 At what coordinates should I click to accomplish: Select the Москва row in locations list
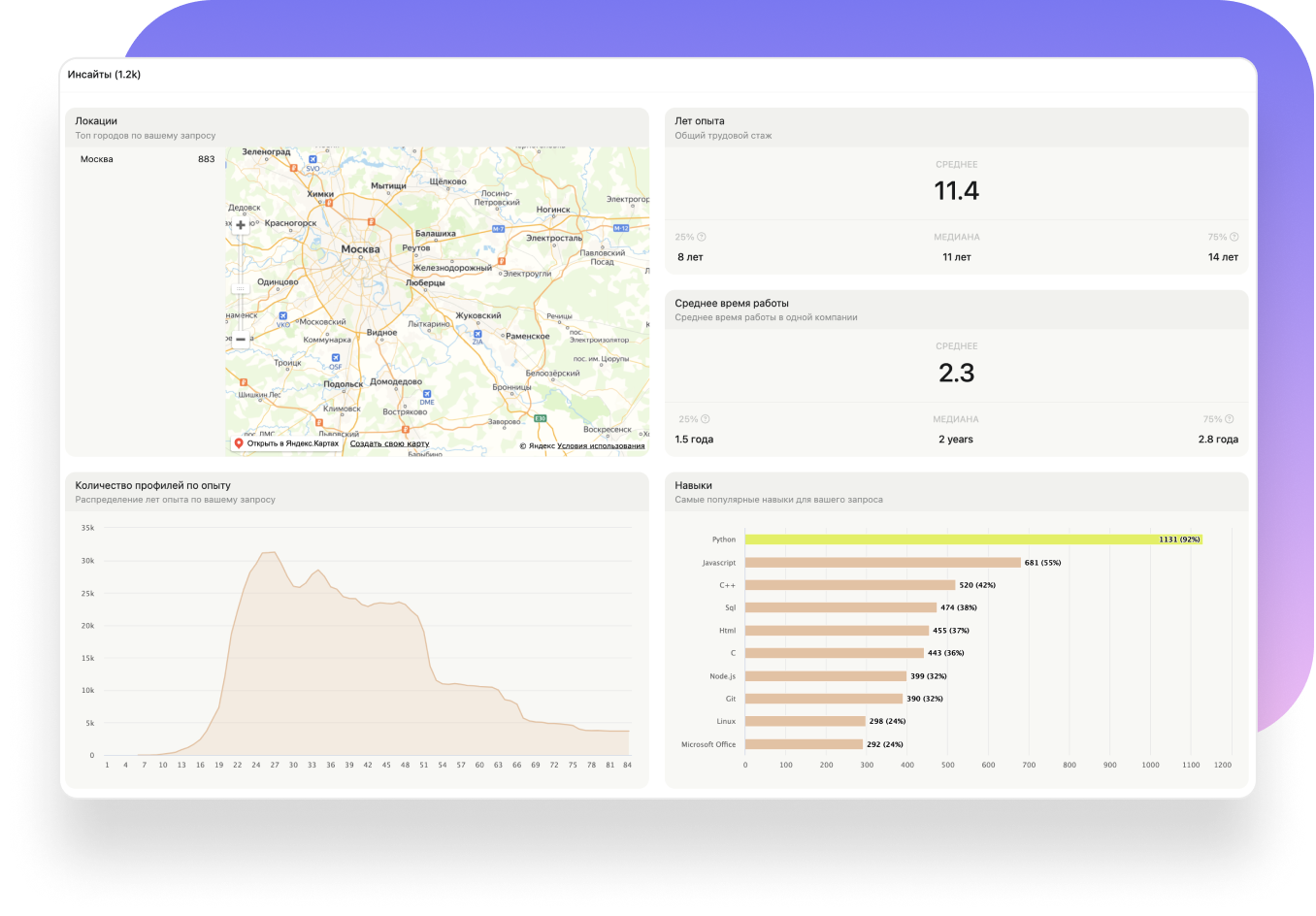[x=147, y=159]
